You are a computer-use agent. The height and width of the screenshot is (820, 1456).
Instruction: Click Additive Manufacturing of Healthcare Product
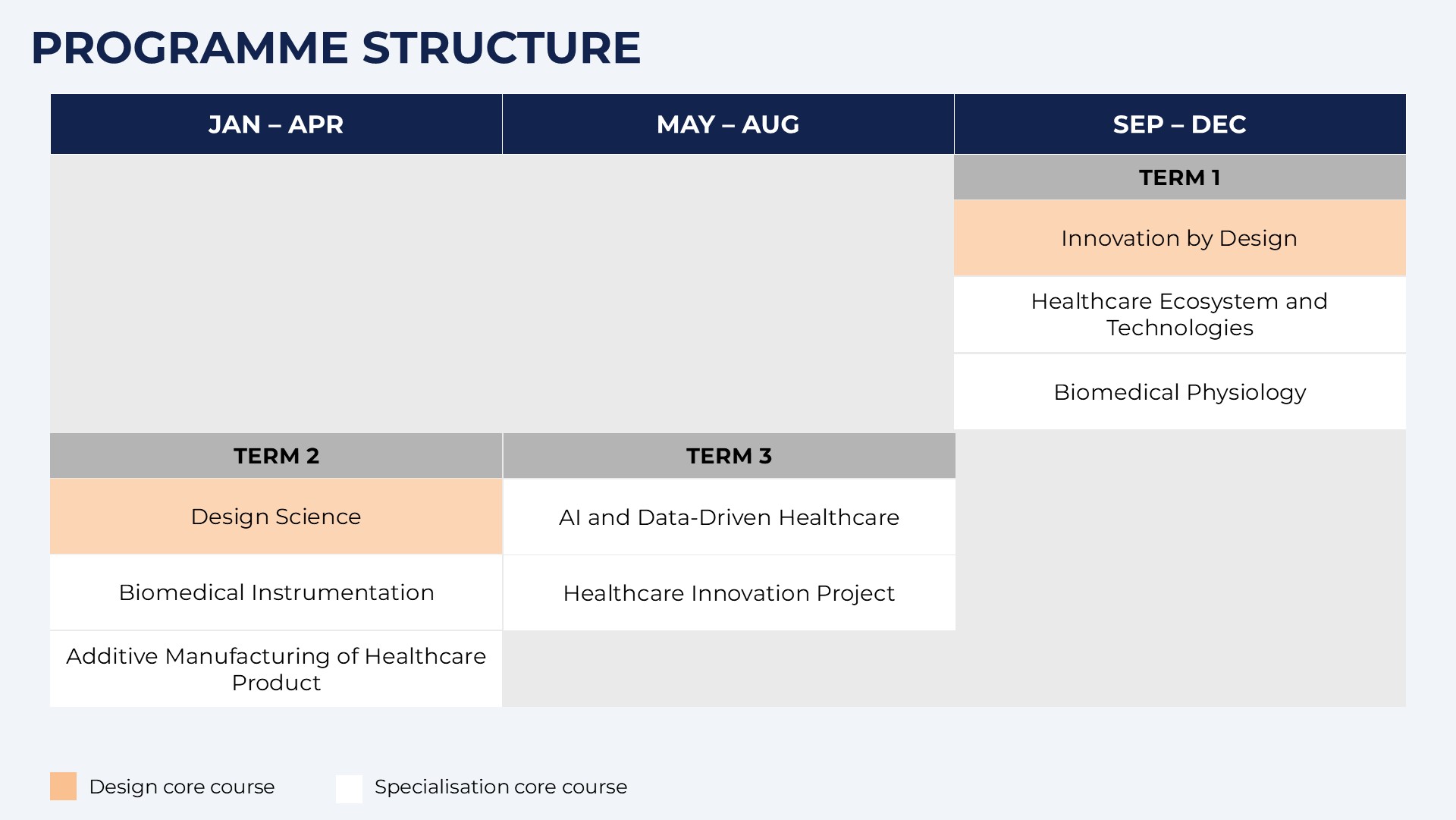[276, 669]
